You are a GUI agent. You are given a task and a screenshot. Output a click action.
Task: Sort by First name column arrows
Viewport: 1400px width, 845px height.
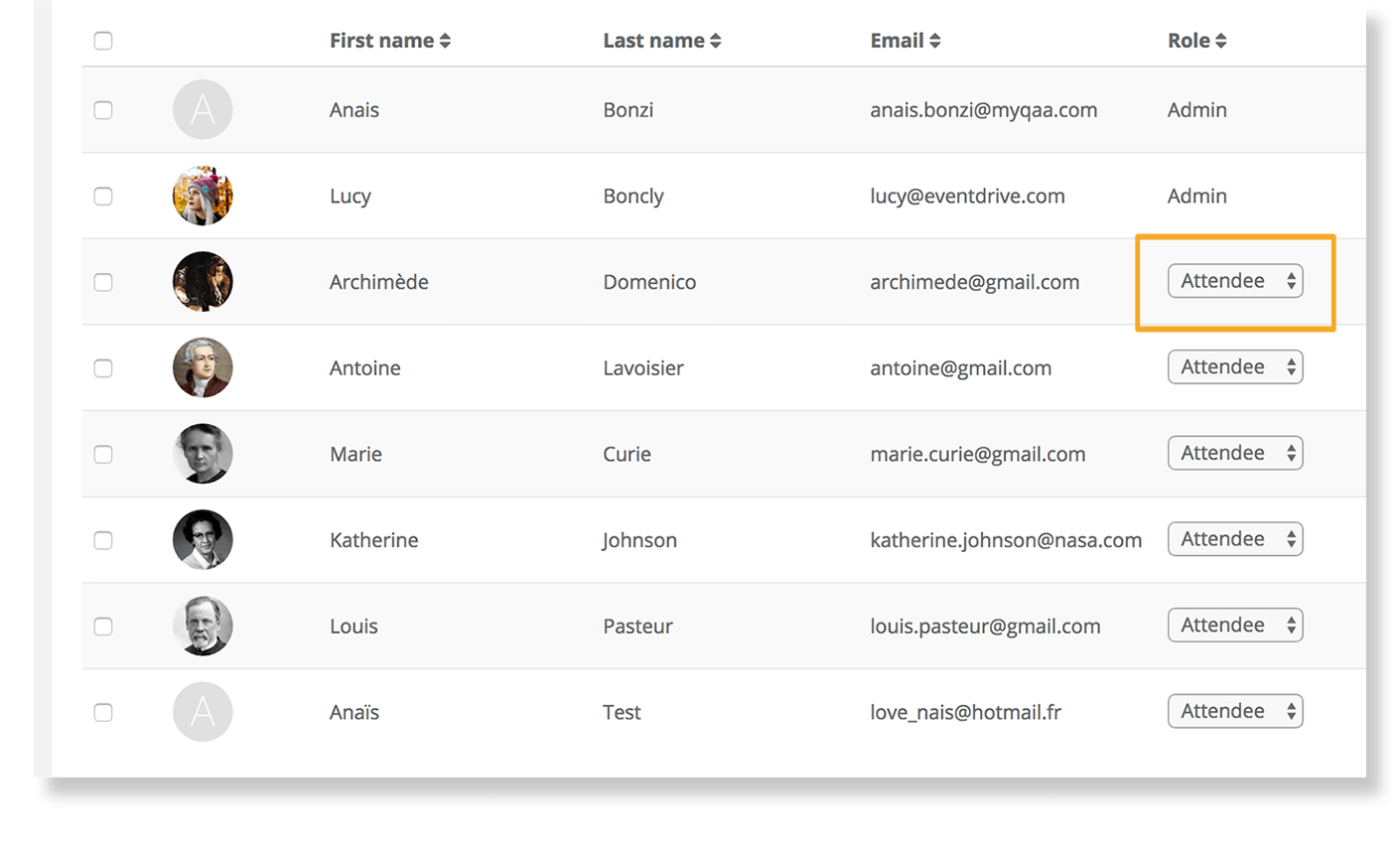click(x=445, y=41)
